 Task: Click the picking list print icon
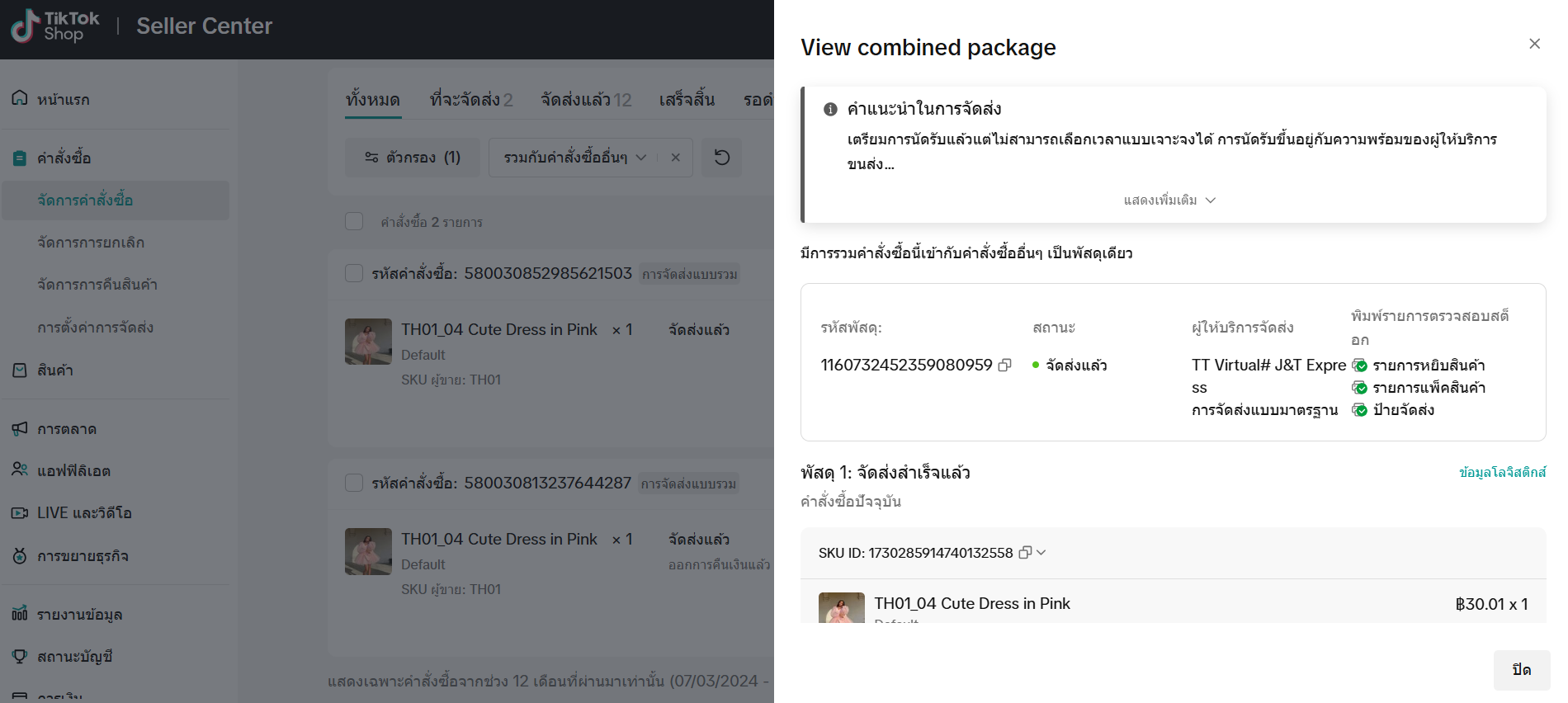tap(1359, 366)
